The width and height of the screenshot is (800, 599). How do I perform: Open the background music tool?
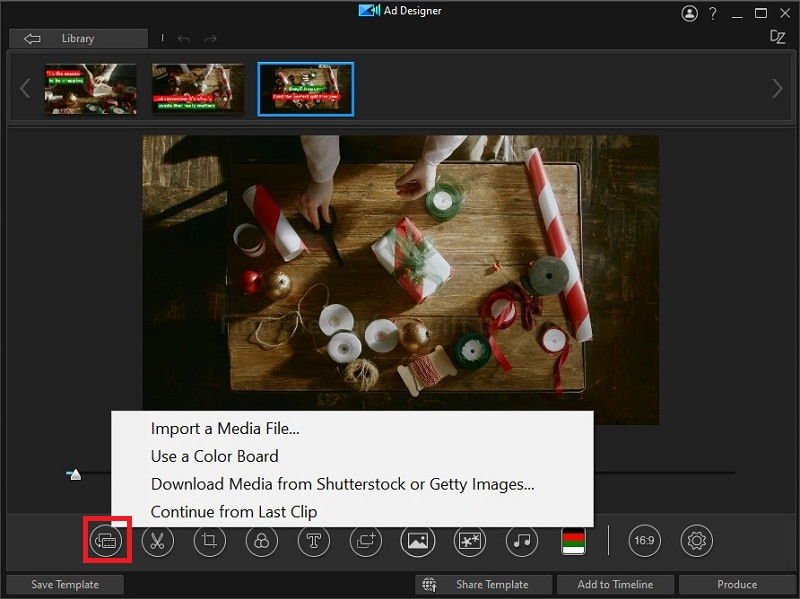pyautogui.click(x=521, y=541)
